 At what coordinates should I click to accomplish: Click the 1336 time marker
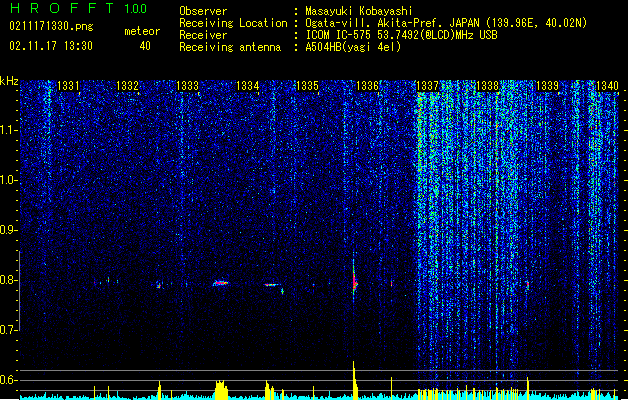coord(367,86)
